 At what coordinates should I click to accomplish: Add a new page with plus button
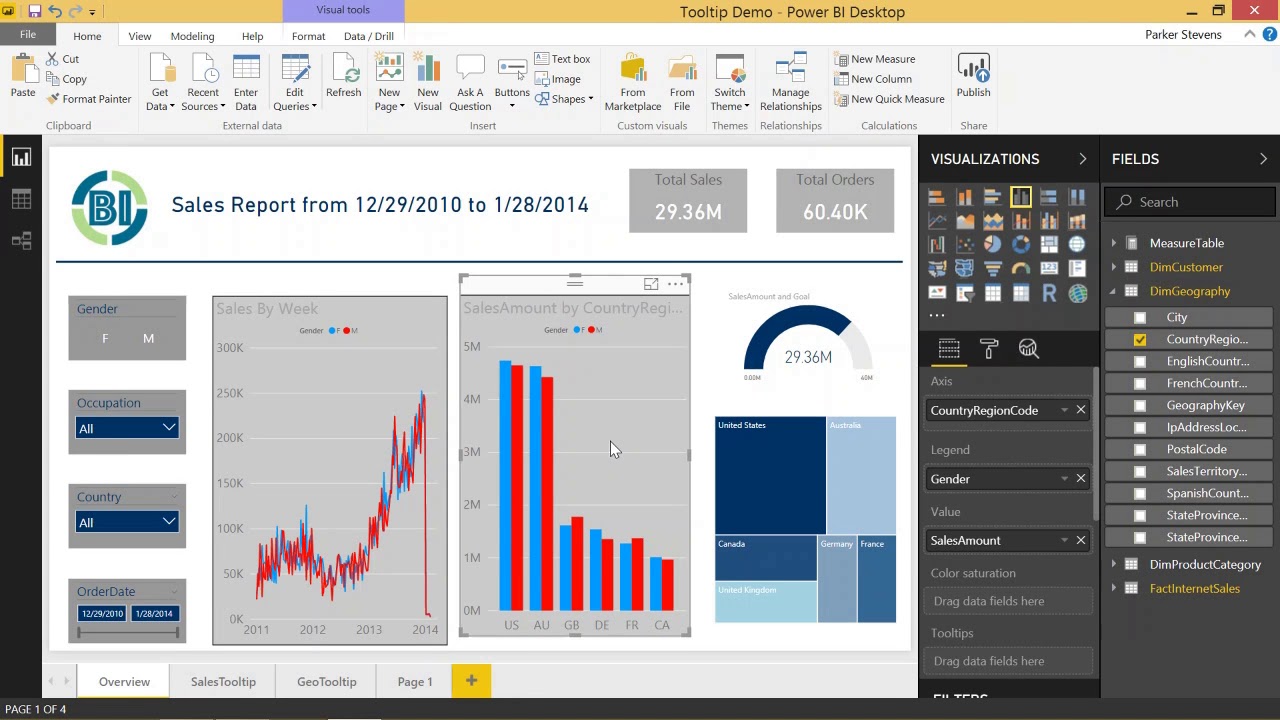pyautogui.click(x=471, y=682)
